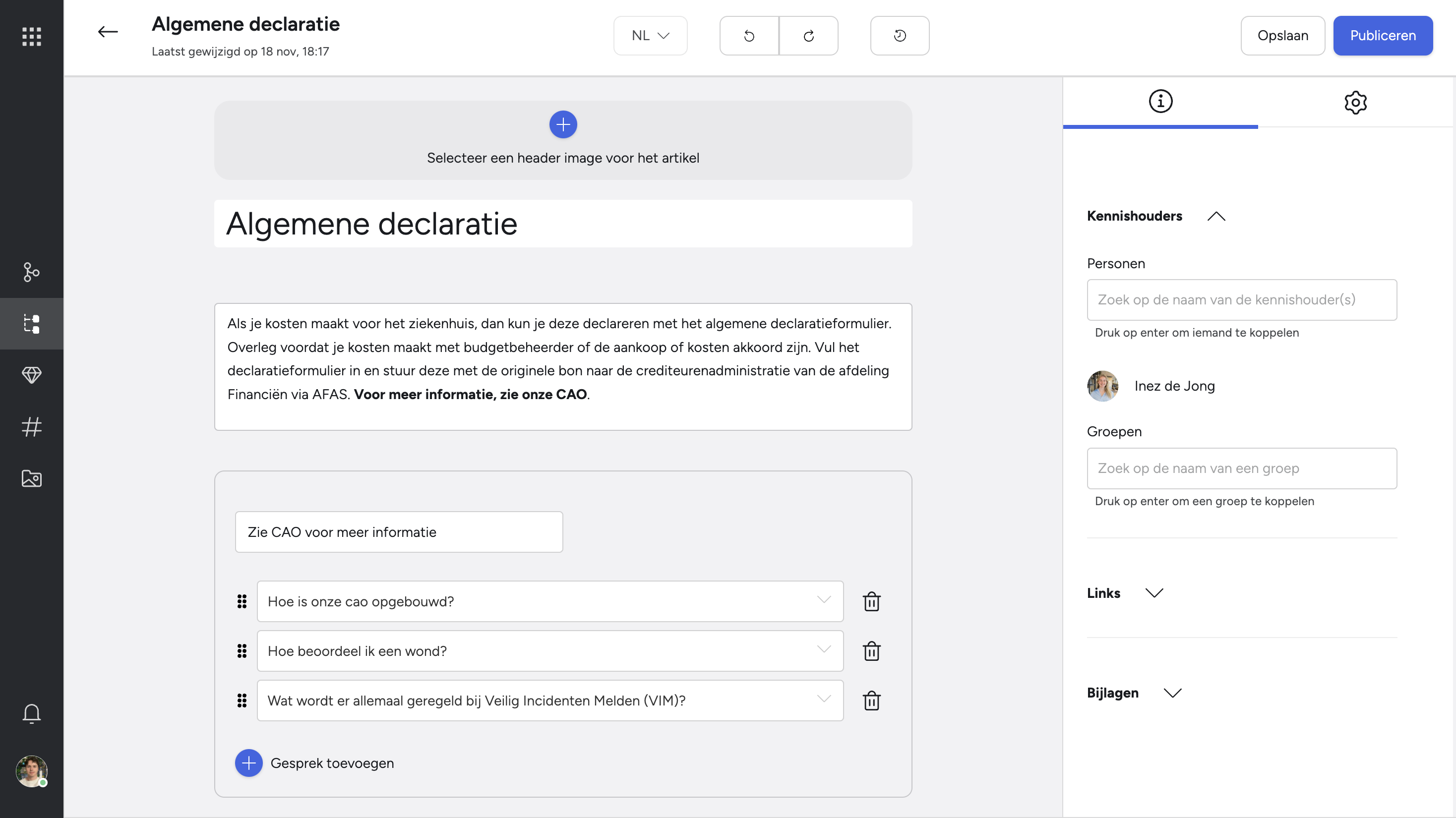
Task: Open the diamond sidebar icon
Action: (32, 375)
